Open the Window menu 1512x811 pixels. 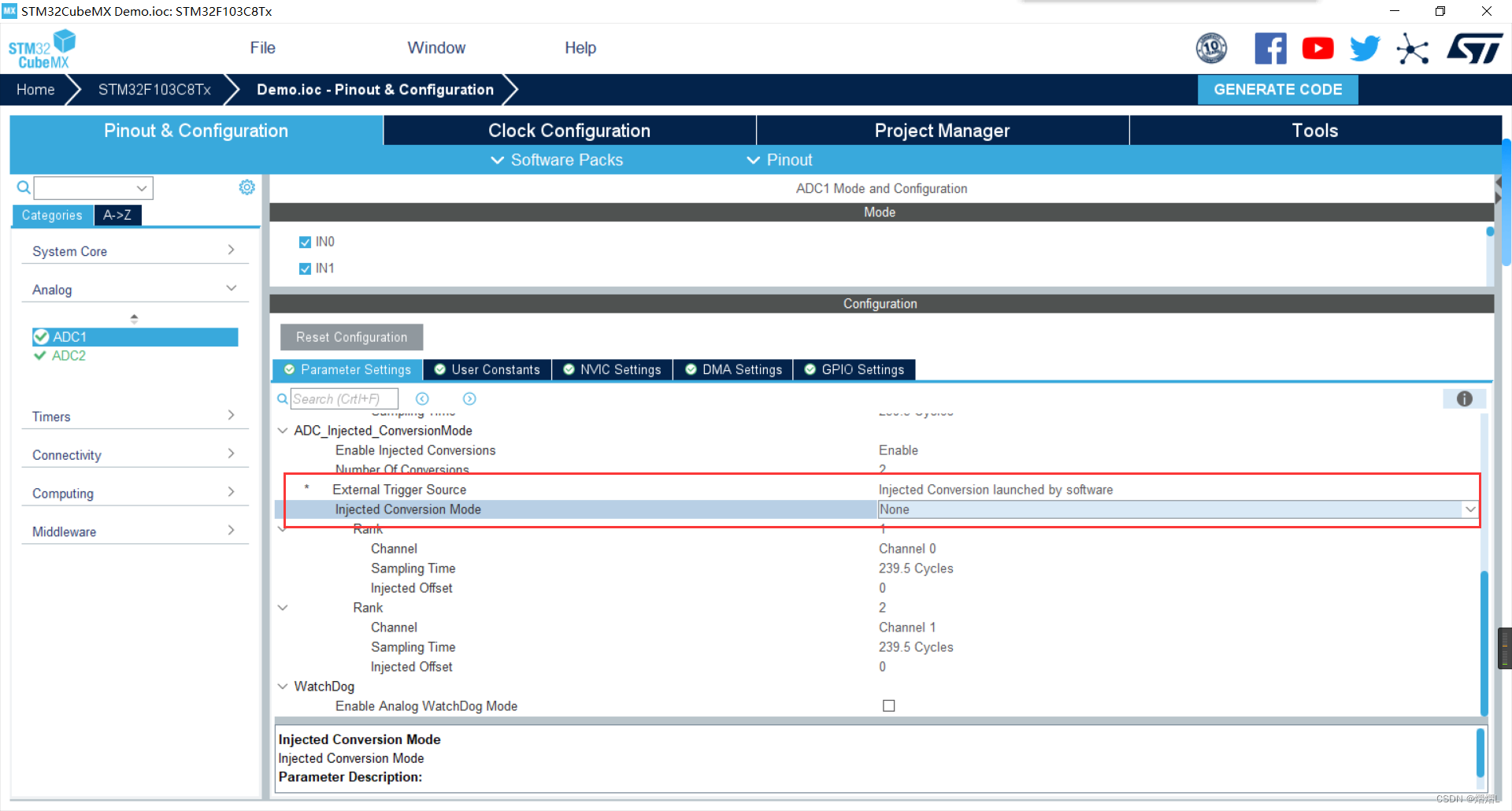(436, 48)
